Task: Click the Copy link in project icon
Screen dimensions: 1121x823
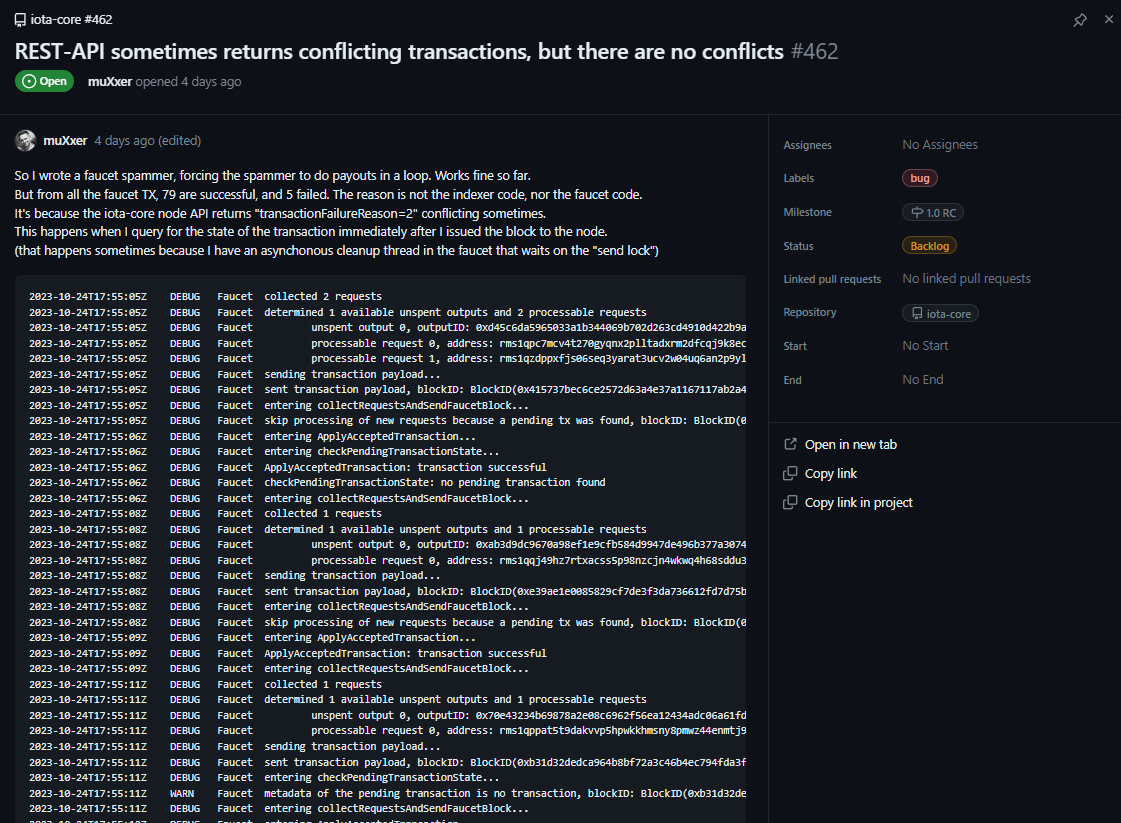Action: tap(790, 503)
